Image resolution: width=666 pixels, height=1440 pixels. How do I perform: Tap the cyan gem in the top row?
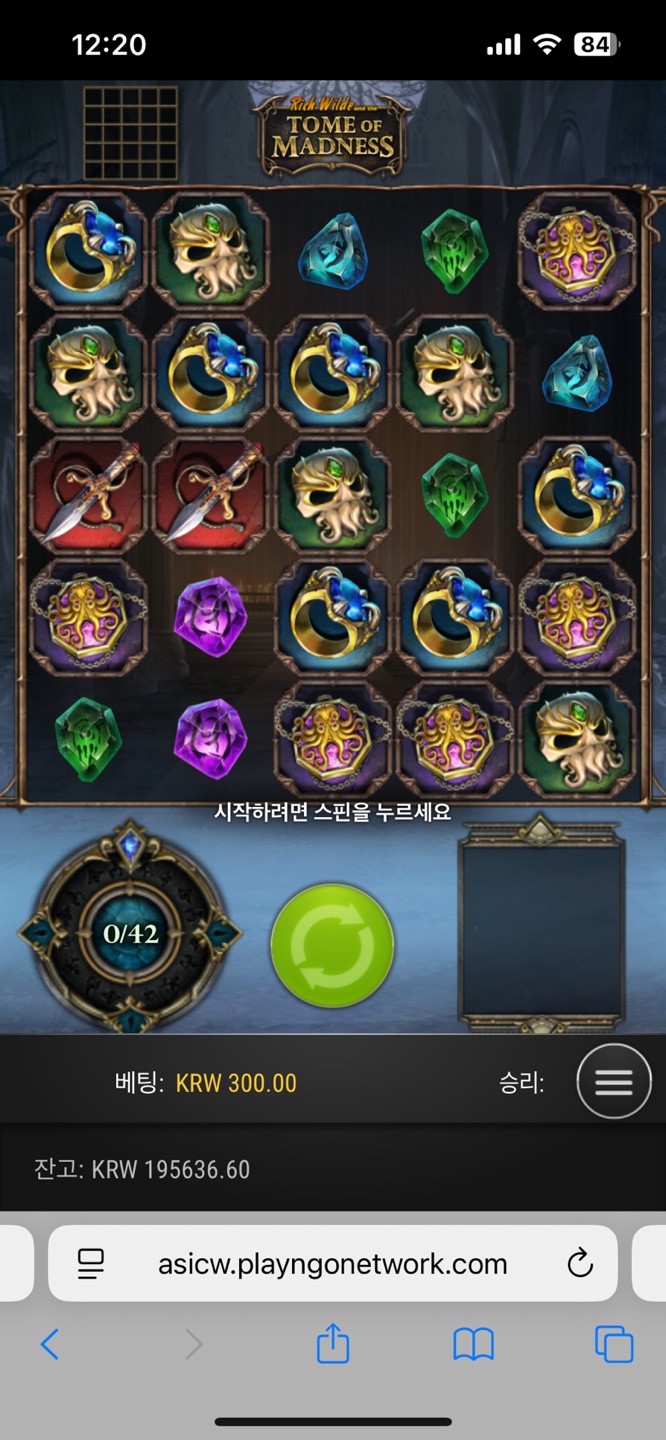(333, 251)
